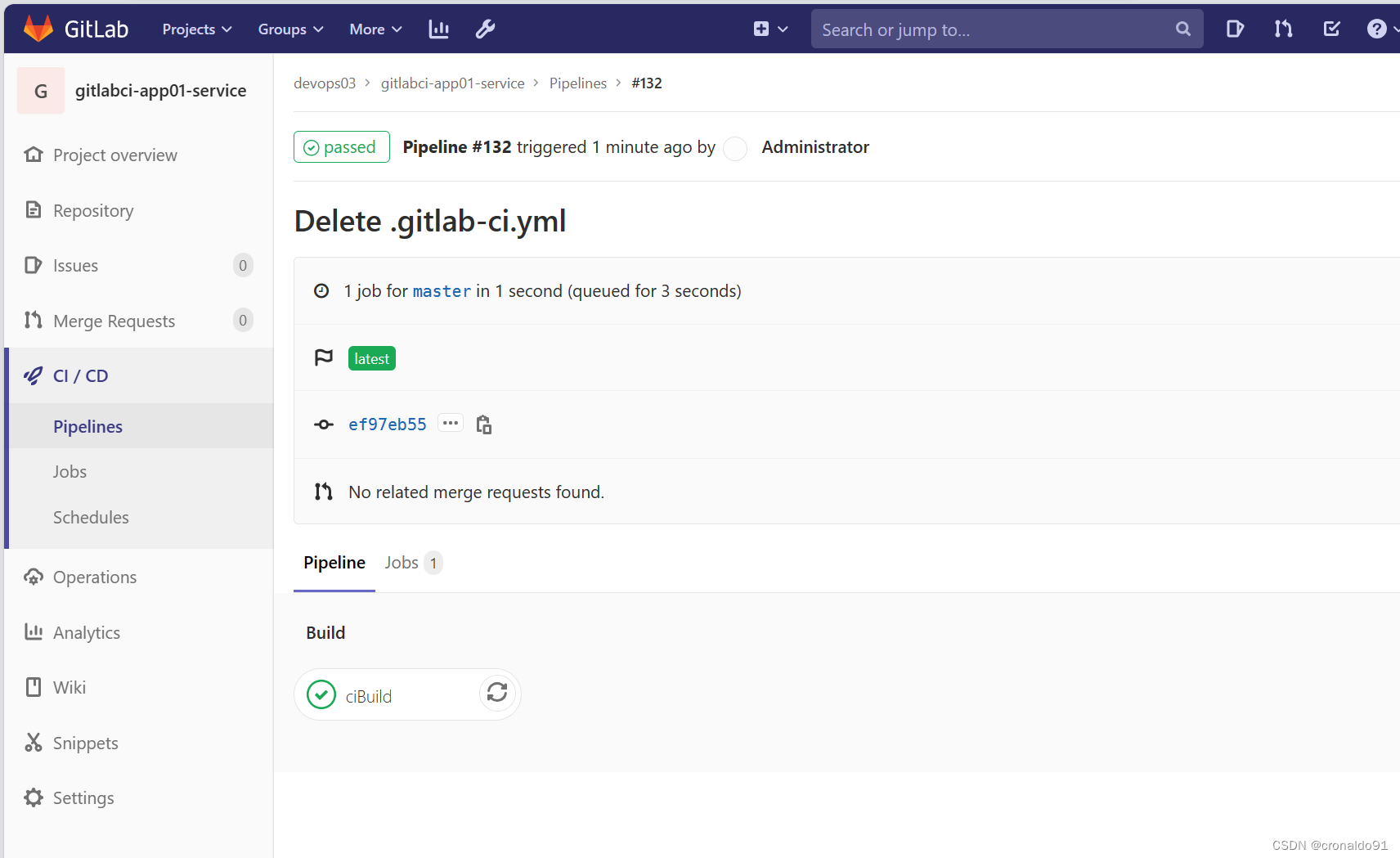This screenshot has width=1400, height=858.
Task: Open Analytics in the sidebar
Action: 87,633
